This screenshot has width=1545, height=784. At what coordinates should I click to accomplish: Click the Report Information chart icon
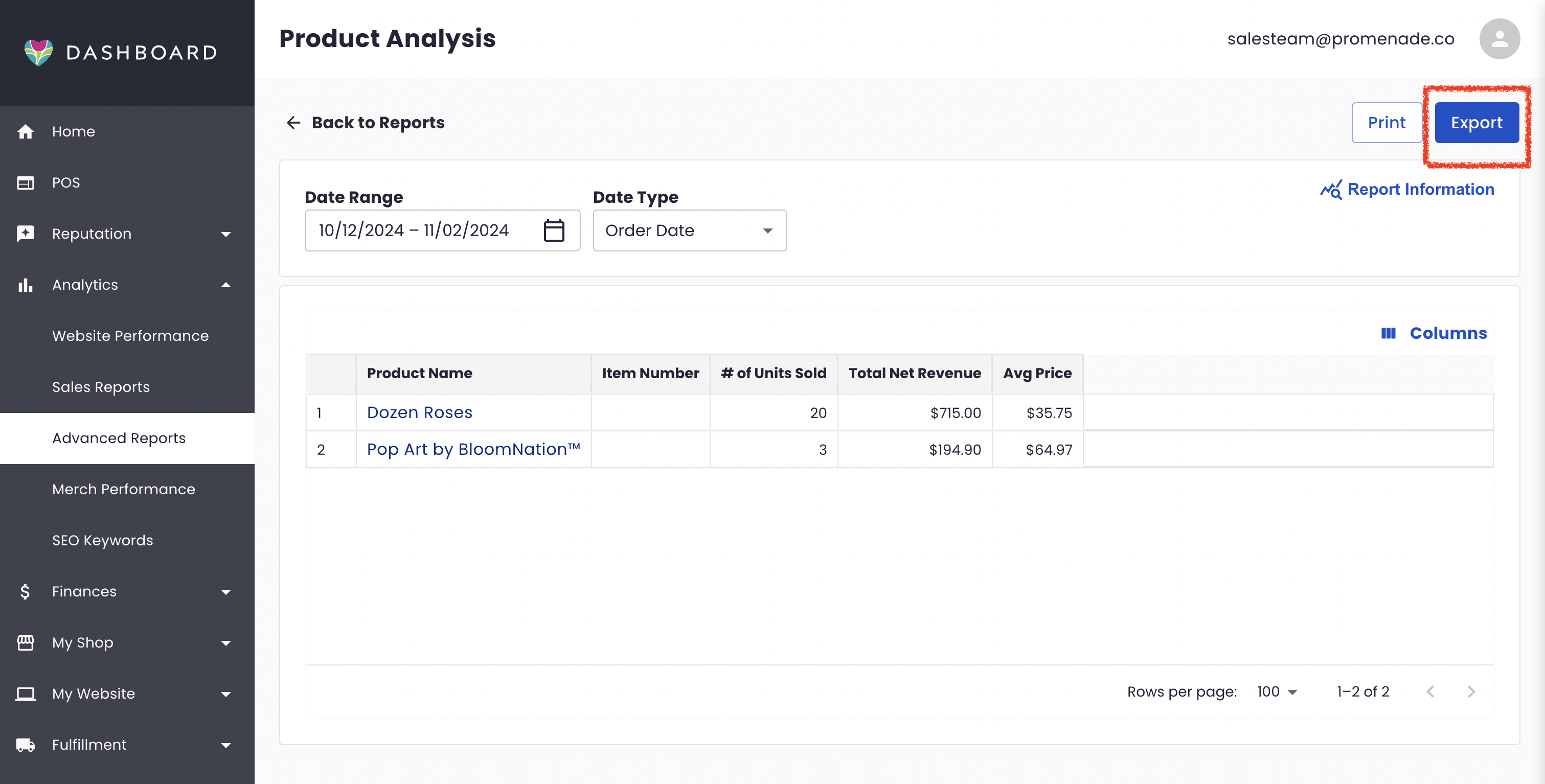1330,190
